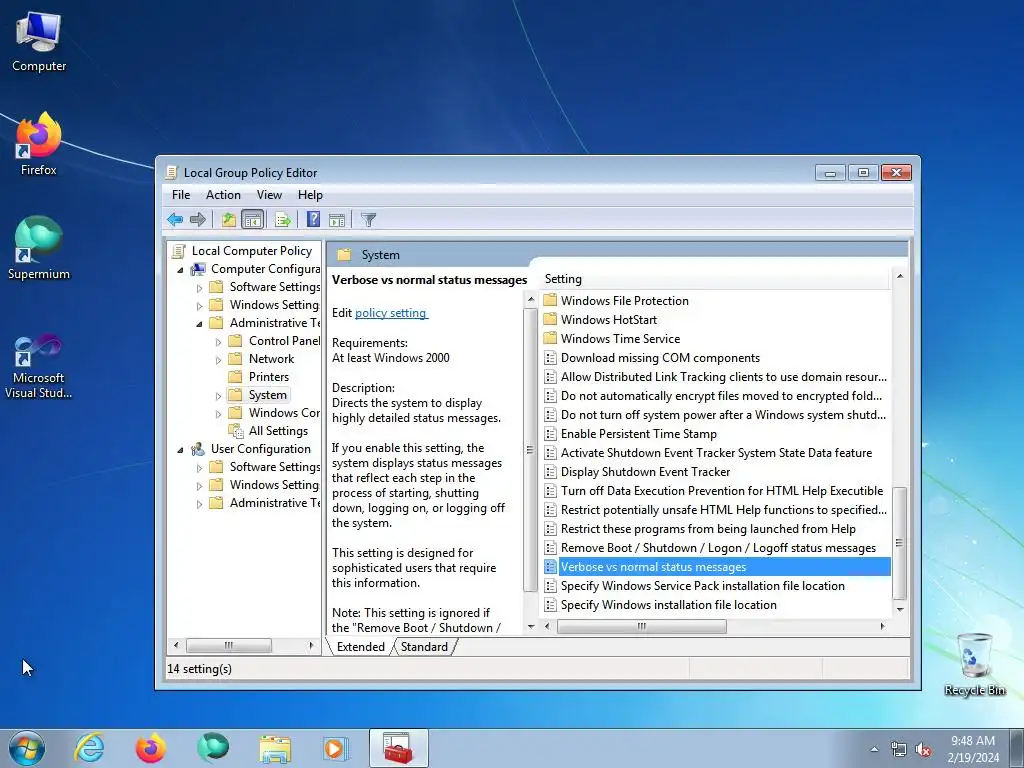Click the red toolbox taskbar button

coord(398,748)
